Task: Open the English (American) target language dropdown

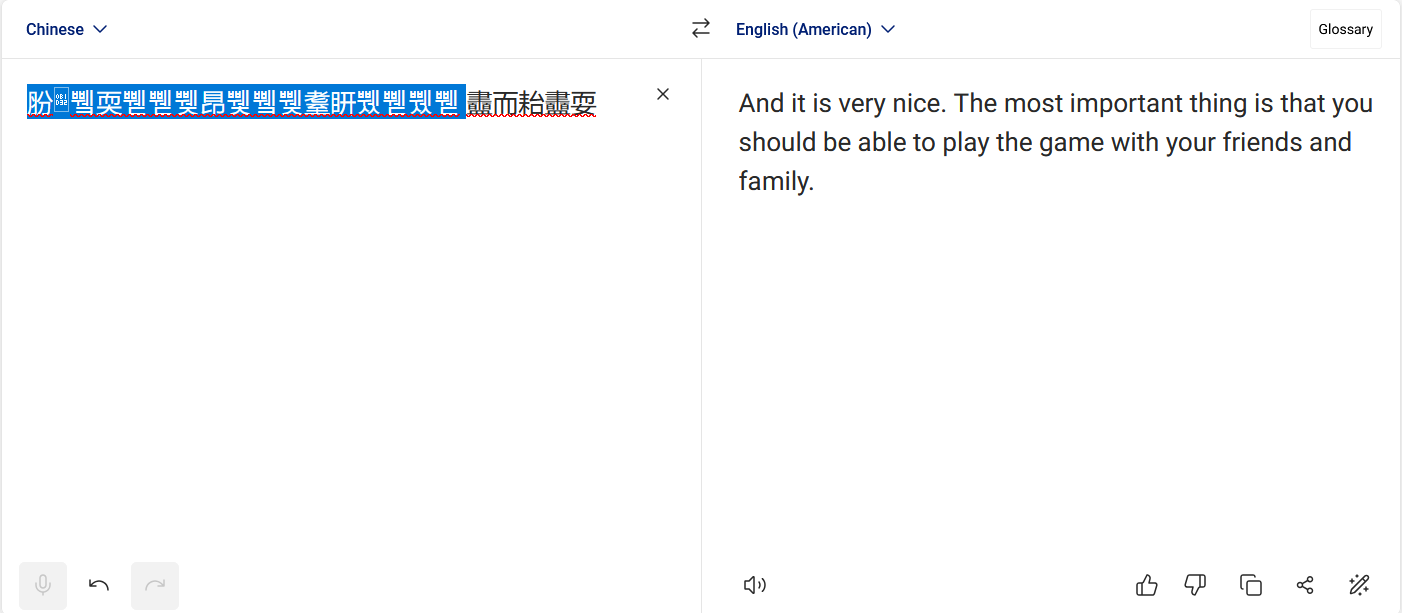Action: 815,29
